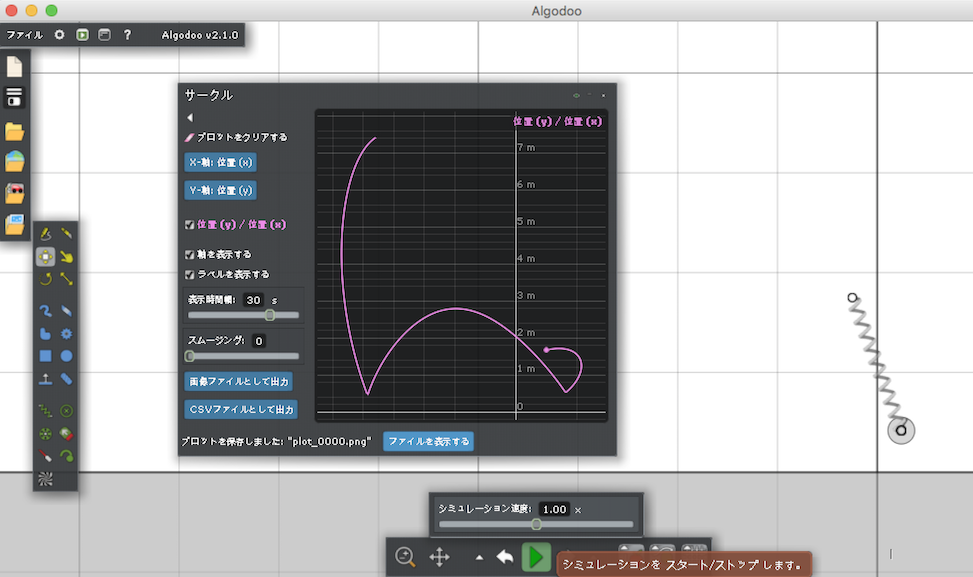Click the new scene blank page icon
973x577 pixels.
click(14, 67)
